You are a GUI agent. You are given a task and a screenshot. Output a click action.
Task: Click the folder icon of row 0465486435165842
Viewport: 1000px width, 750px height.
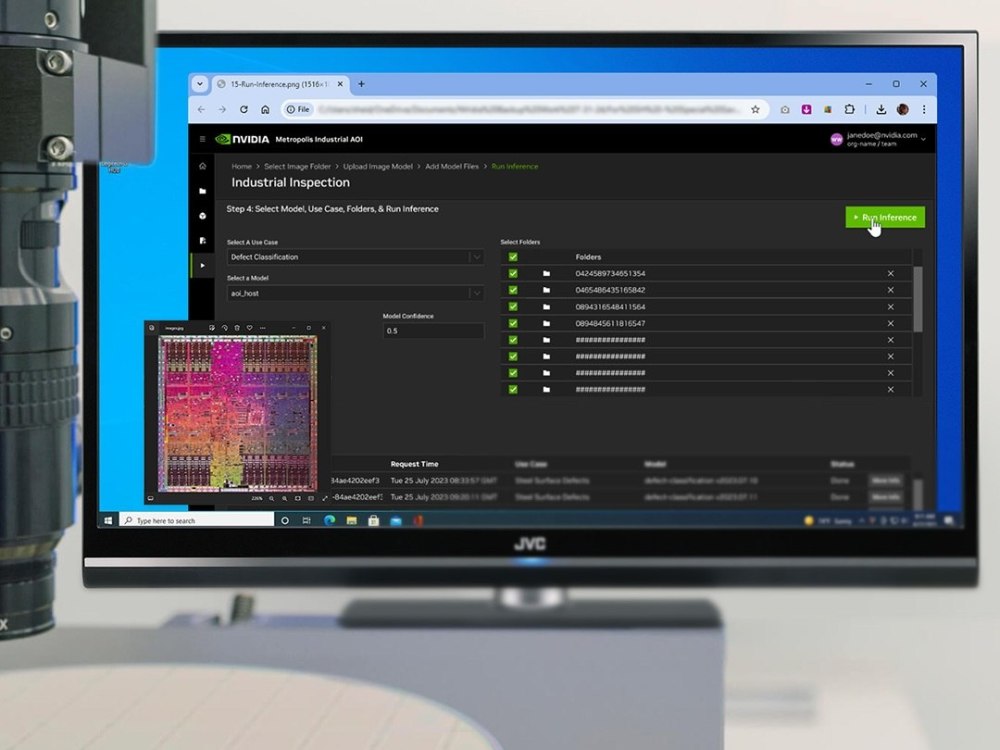tap(546, 290)
